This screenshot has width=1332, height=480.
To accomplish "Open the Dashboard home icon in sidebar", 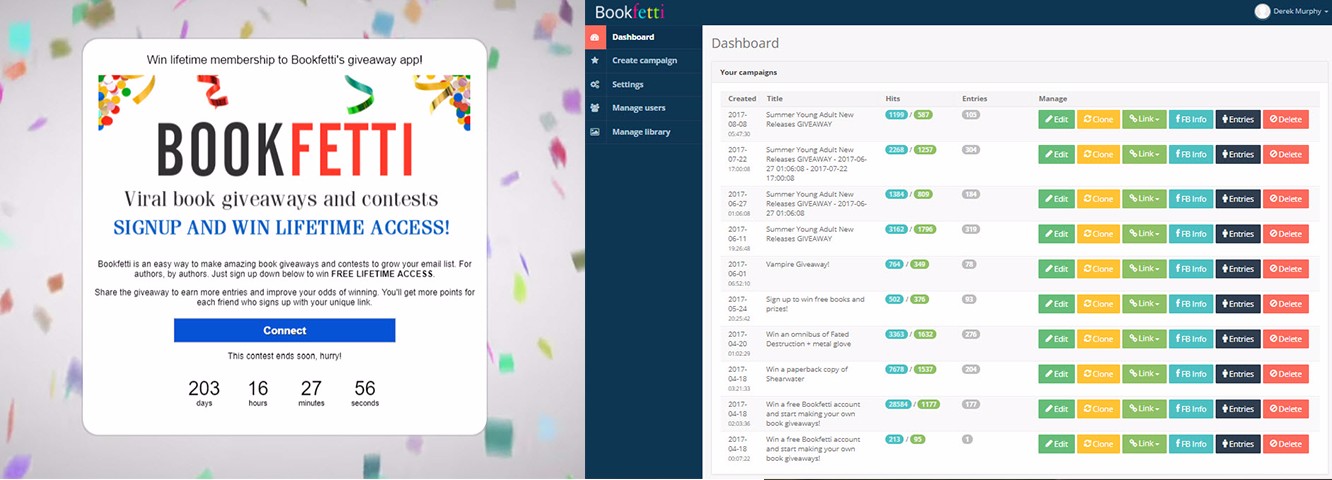I will [x=595, y=37].
